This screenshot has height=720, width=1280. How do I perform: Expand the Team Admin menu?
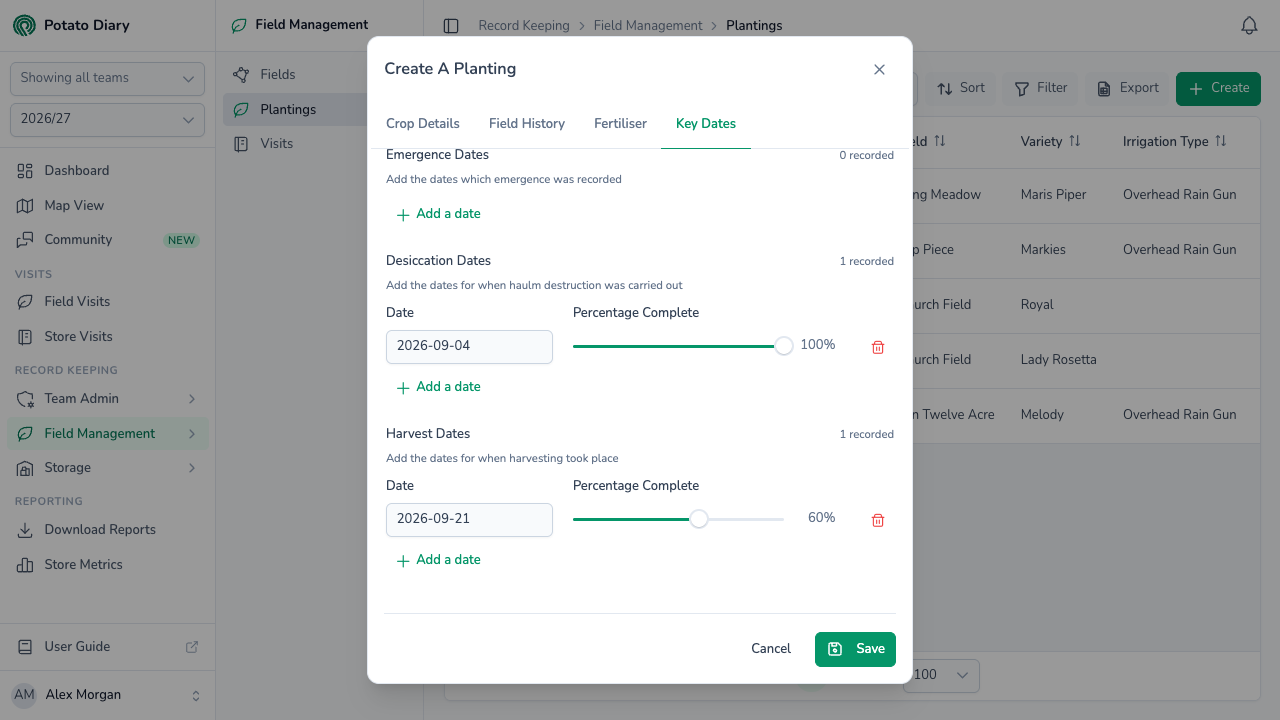[108, 399]
